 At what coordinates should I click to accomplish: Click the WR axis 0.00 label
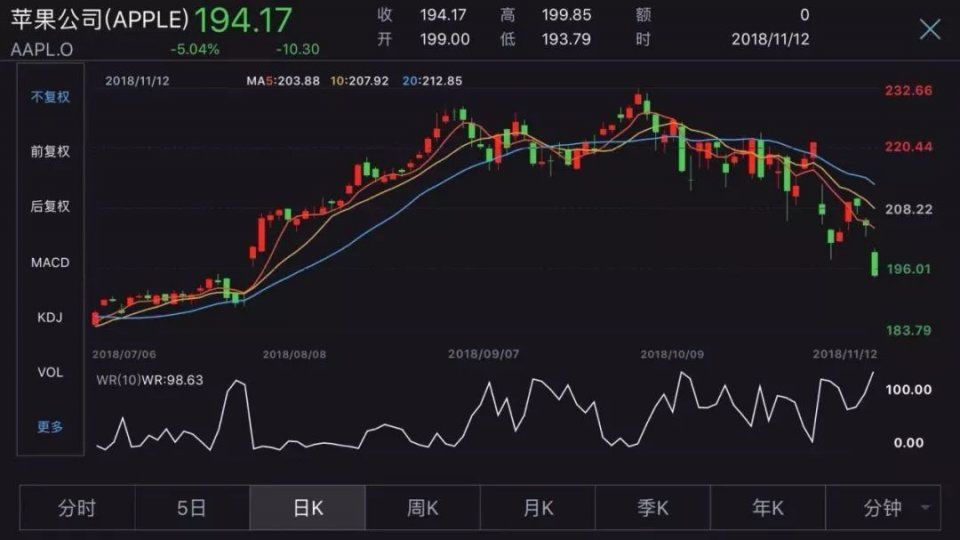point(909,443)
